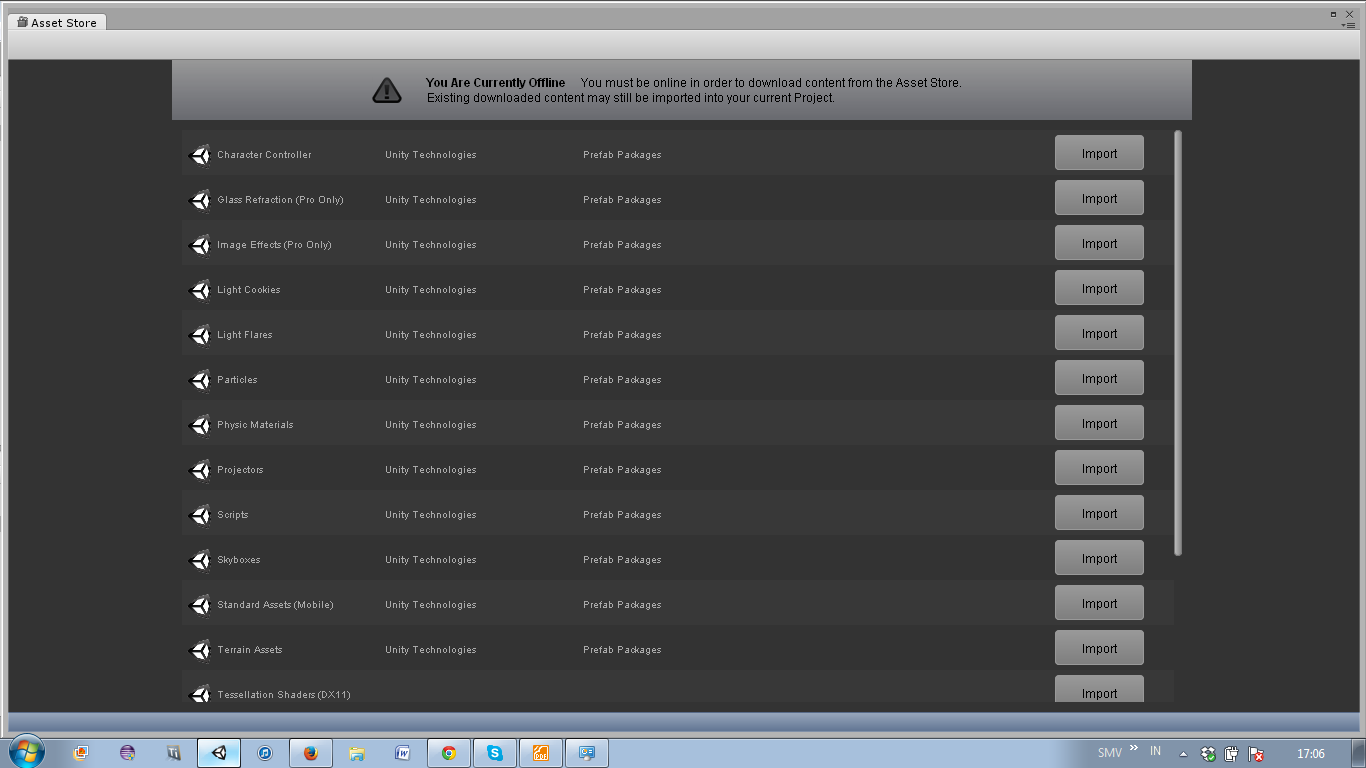Click the package list vertical scrollbar
1366x768 pixels.
[x=1178, y=343]
